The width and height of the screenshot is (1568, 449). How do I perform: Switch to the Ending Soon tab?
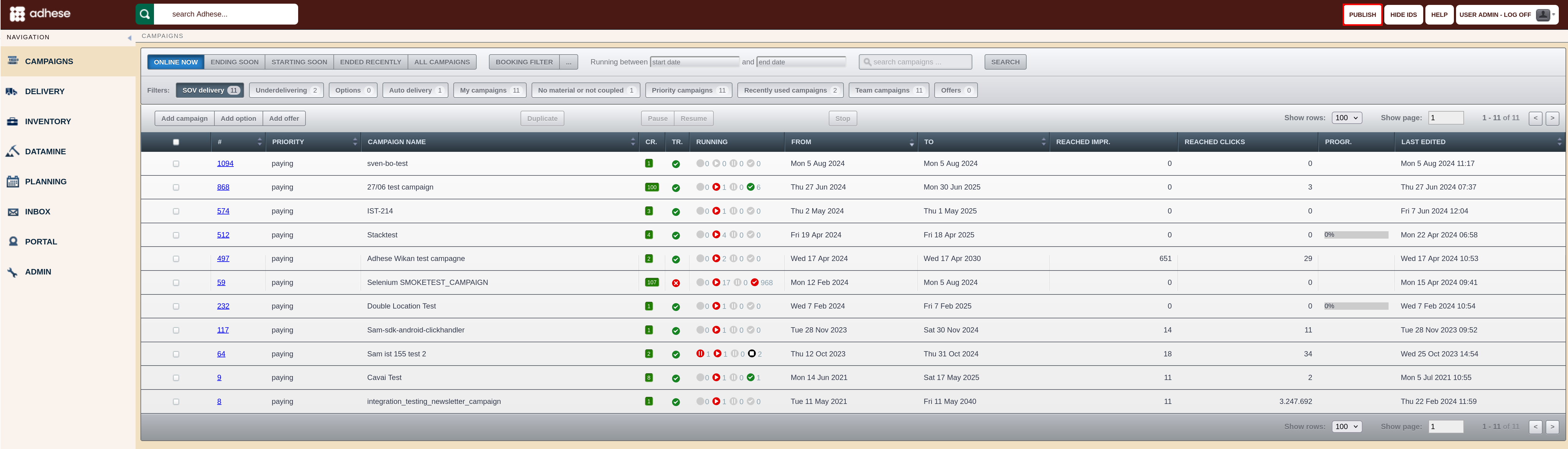(x=234, y=62)
